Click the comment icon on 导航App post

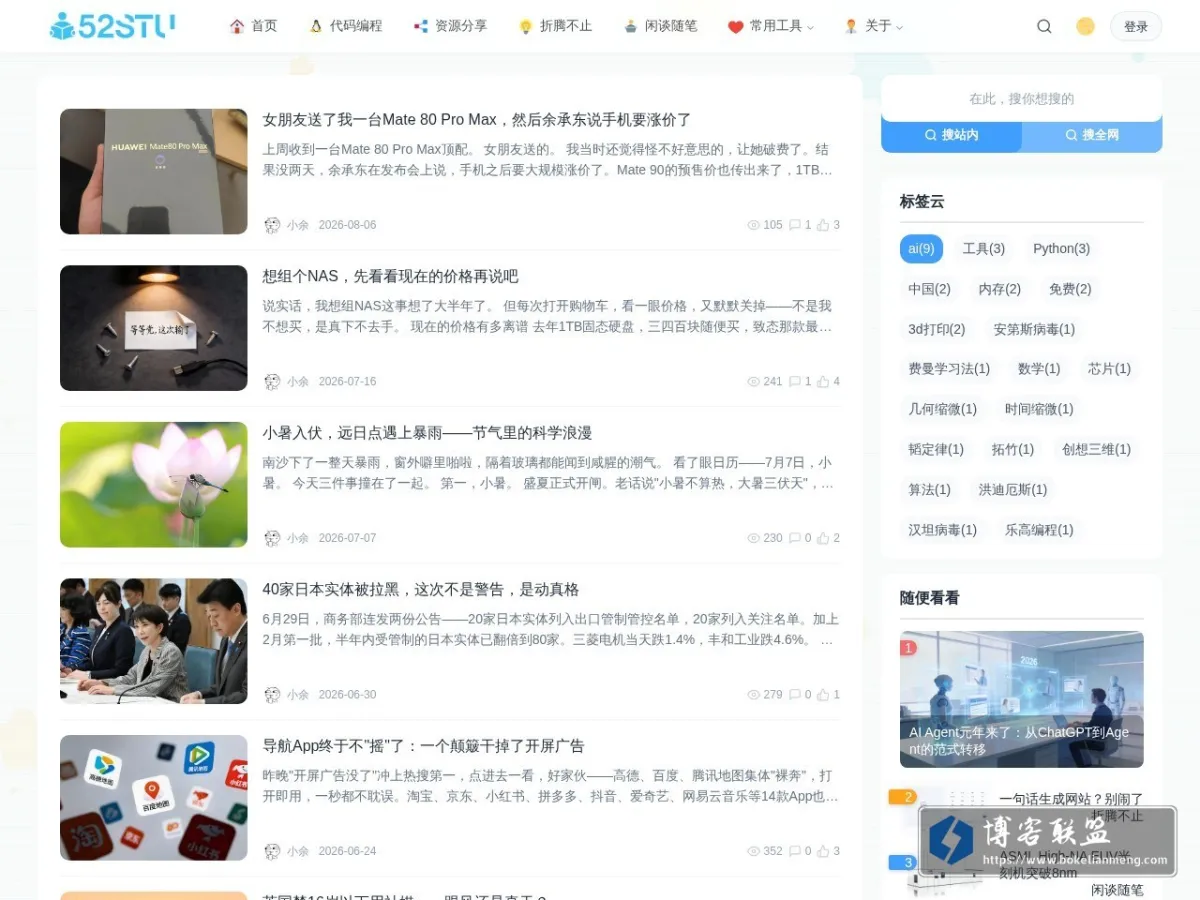pos(795,851)
